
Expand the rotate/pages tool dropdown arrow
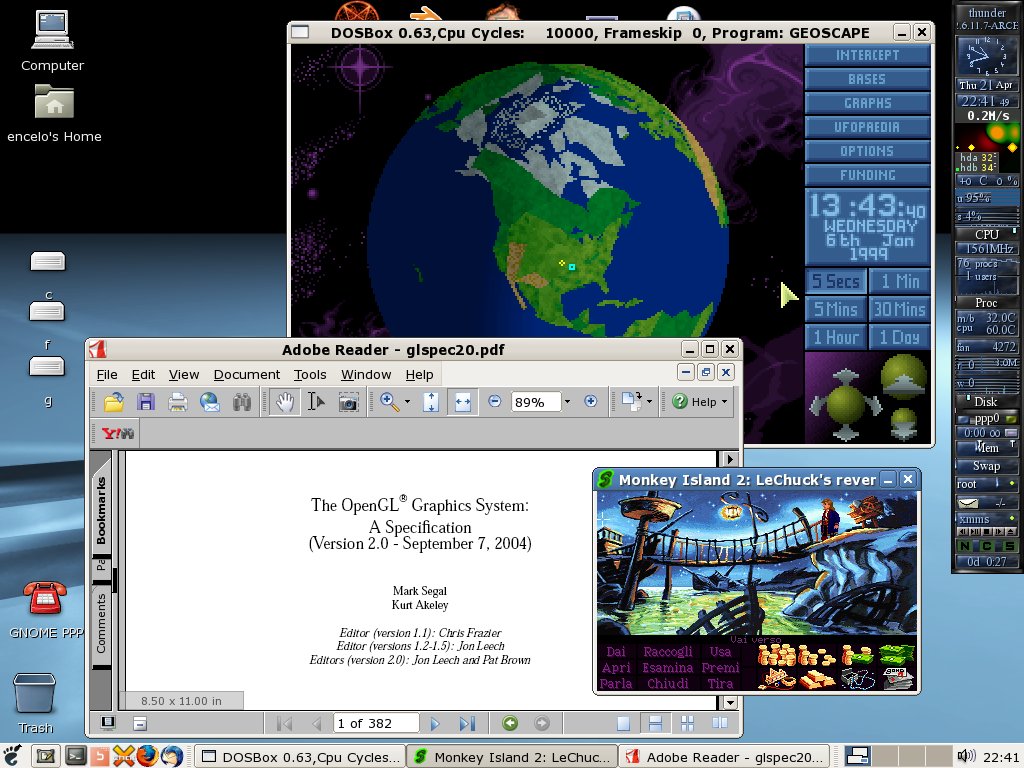(x=649, y=401)
